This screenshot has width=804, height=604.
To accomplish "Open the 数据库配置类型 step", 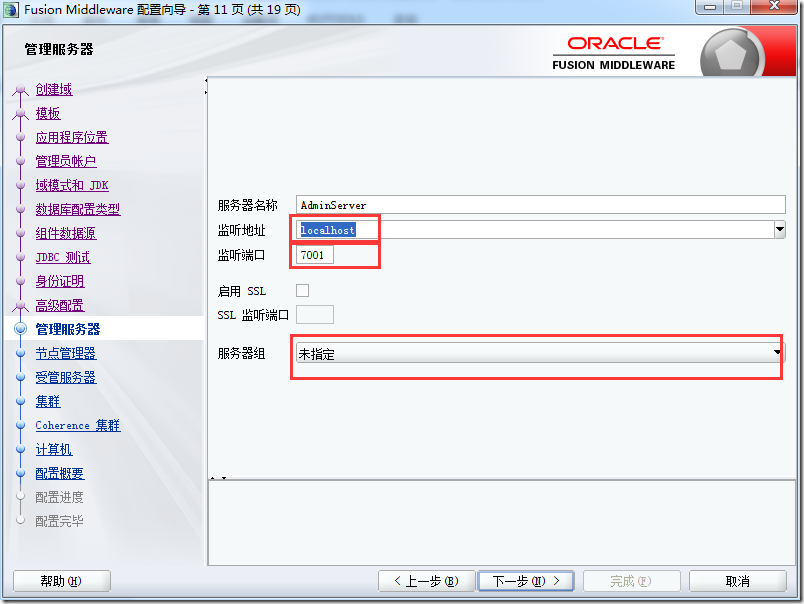I will click(78, 209).
